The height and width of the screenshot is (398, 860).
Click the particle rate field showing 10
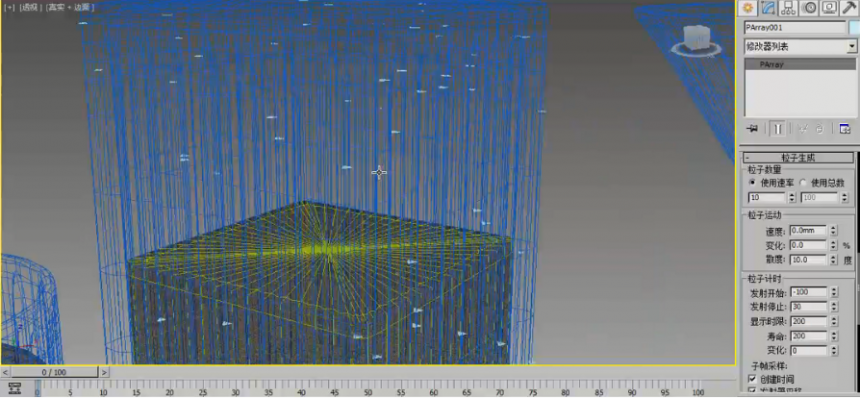pyautogui.click(x=768, y=197)
